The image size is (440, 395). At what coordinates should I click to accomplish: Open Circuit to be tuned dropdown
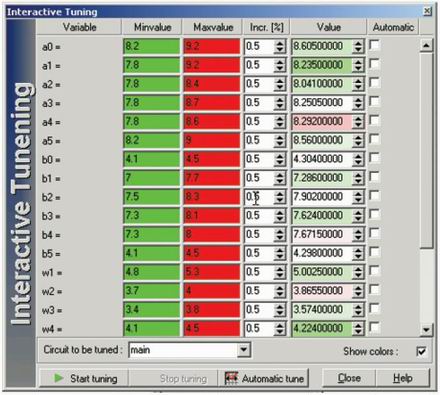[x=244, y=350]
